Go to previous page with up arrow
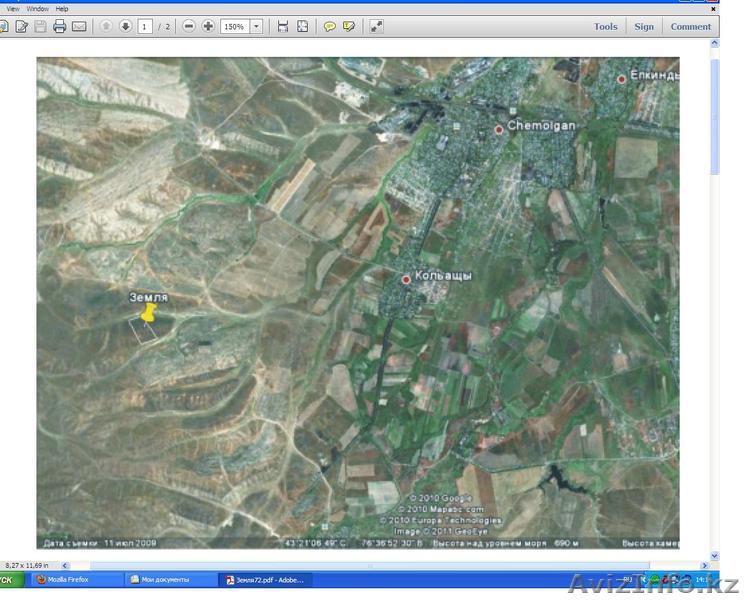The image size is (750, 600). [106, 26]
